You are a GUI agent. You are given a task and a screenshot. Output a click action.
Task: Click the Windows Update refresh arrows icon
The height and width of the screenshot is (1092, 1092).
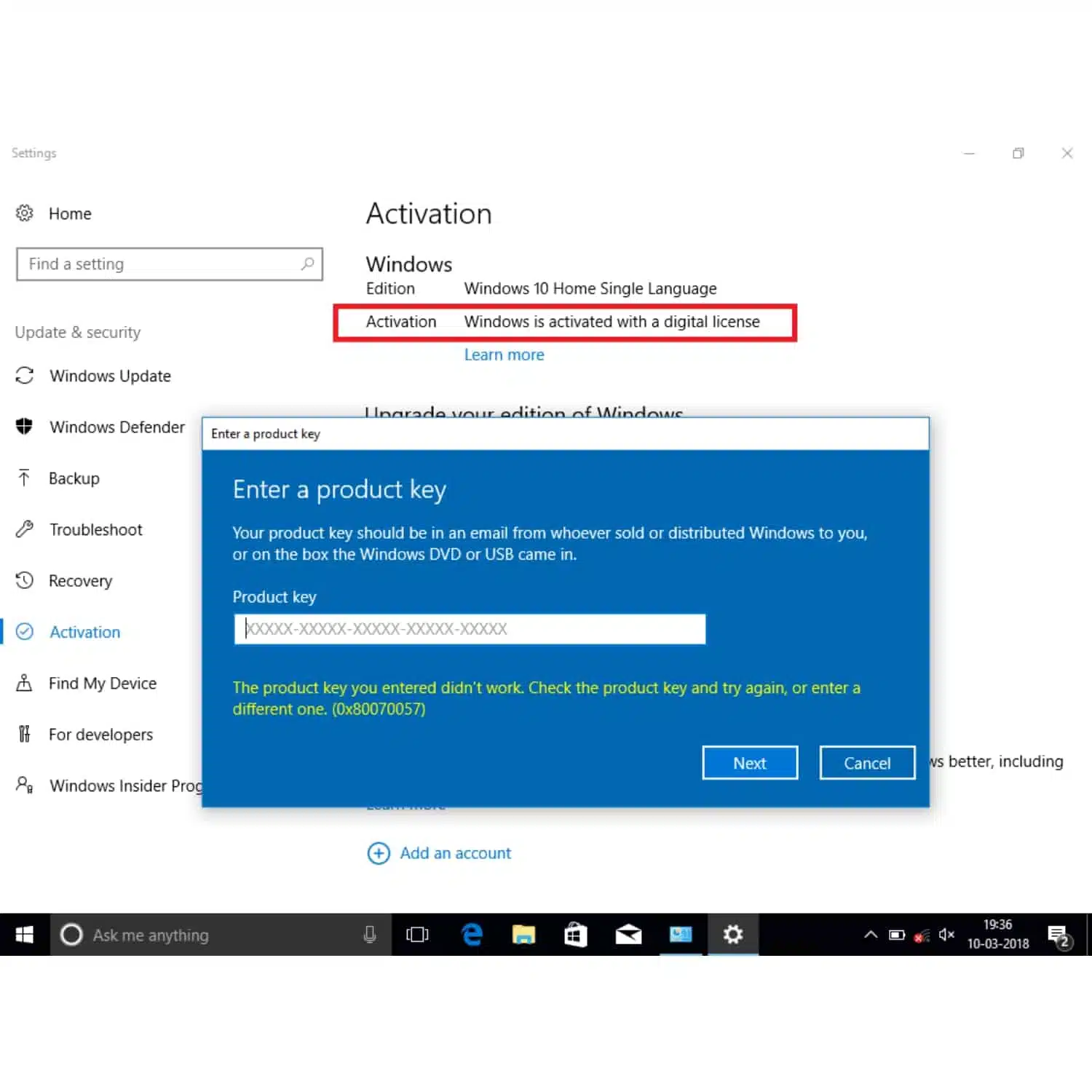tap(25, 376)
